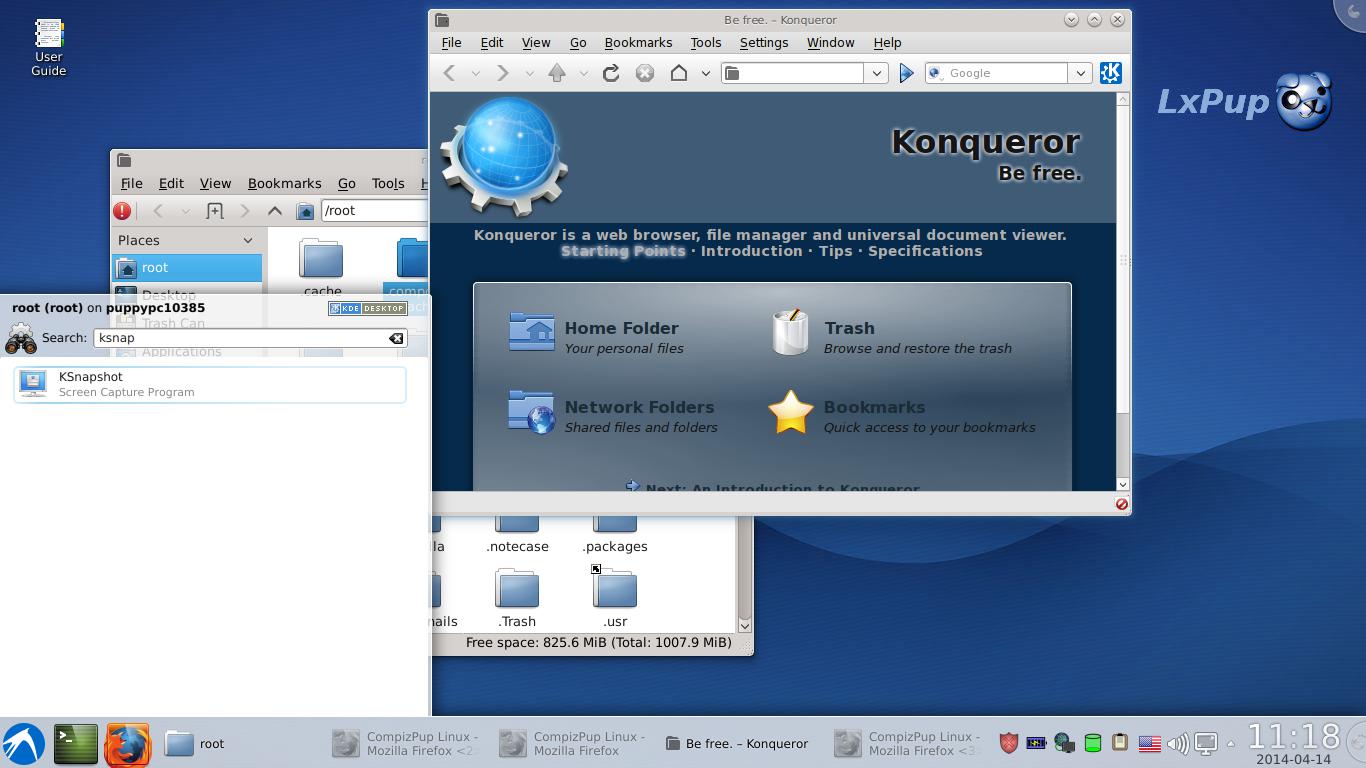Click the firewall shield tray icon
This screenshot has width=1366, height=768.
(x=1009, y=743)
